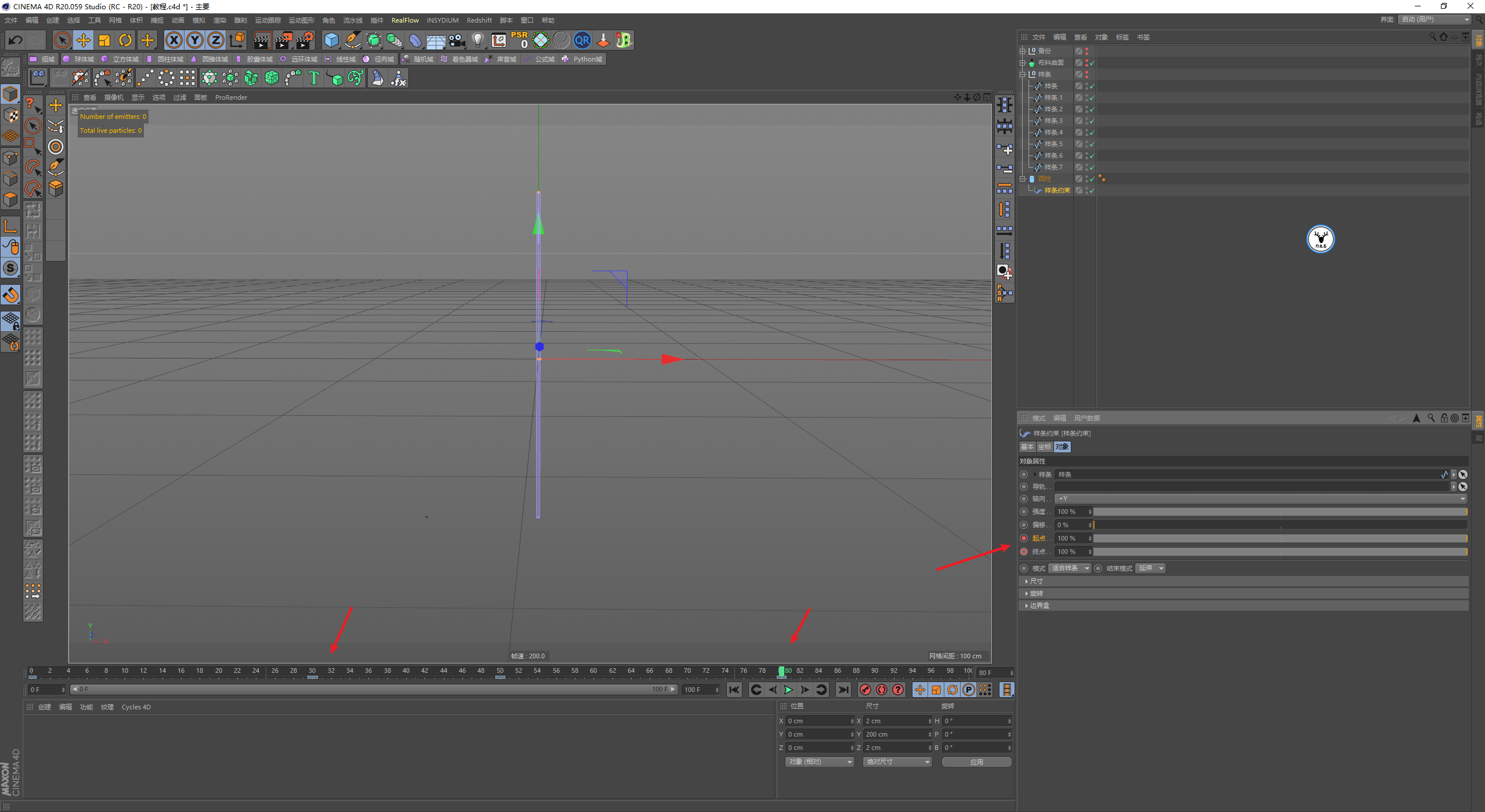The height and width of the screenshot is (812, 1485).
Task: Click the 强度 slider bar
Action: (1280, 512)
